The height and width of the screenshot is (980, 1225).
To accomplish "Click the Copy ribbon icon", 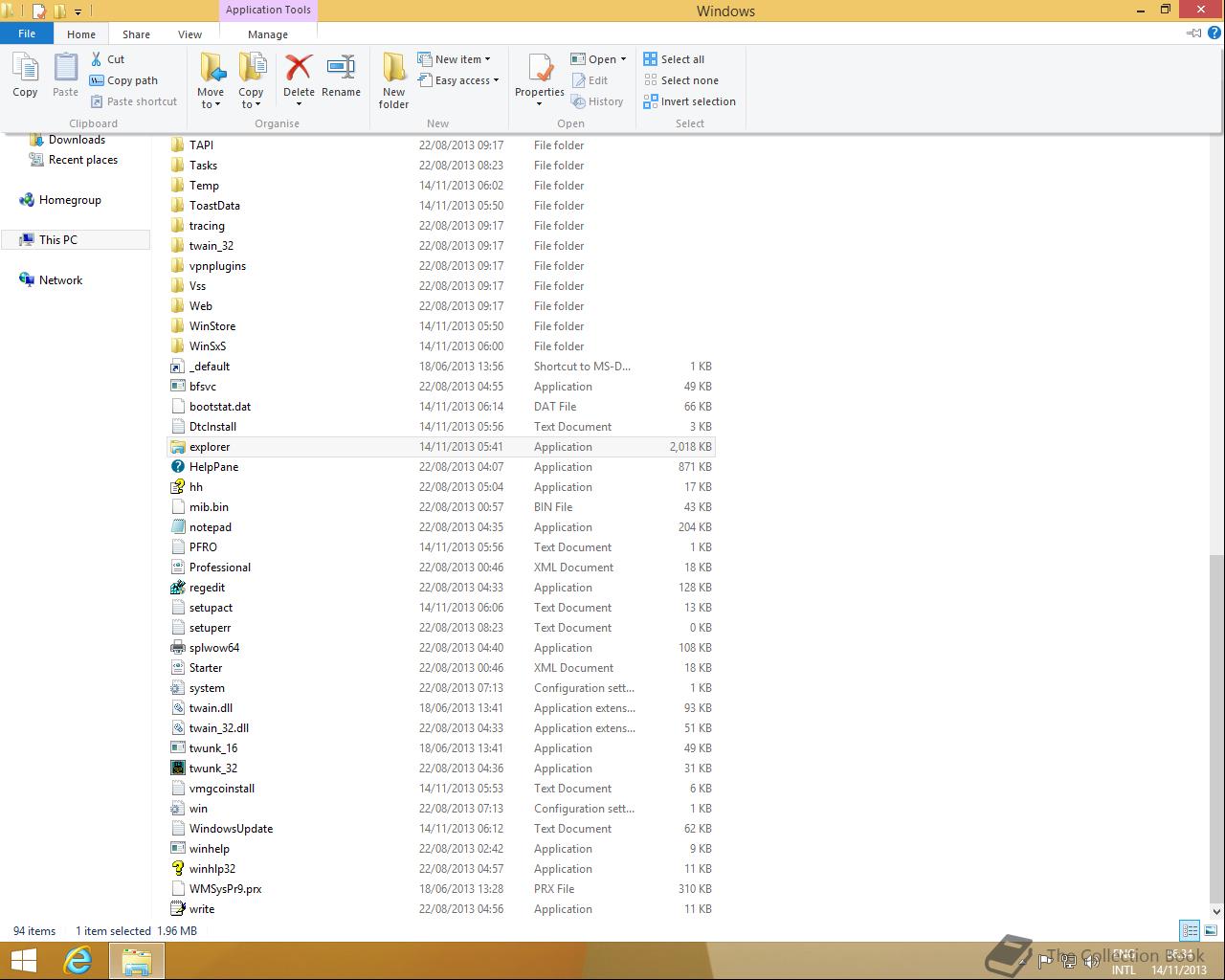I will pos(25,75).
